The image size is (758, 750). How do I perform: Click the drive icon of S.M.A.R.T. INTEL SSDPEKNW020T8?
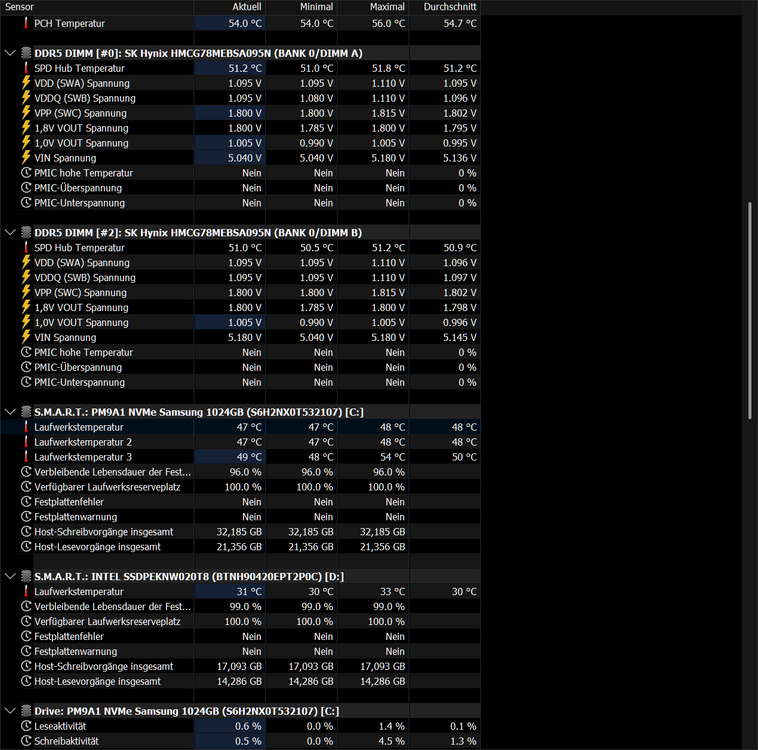tap(26, 577)
